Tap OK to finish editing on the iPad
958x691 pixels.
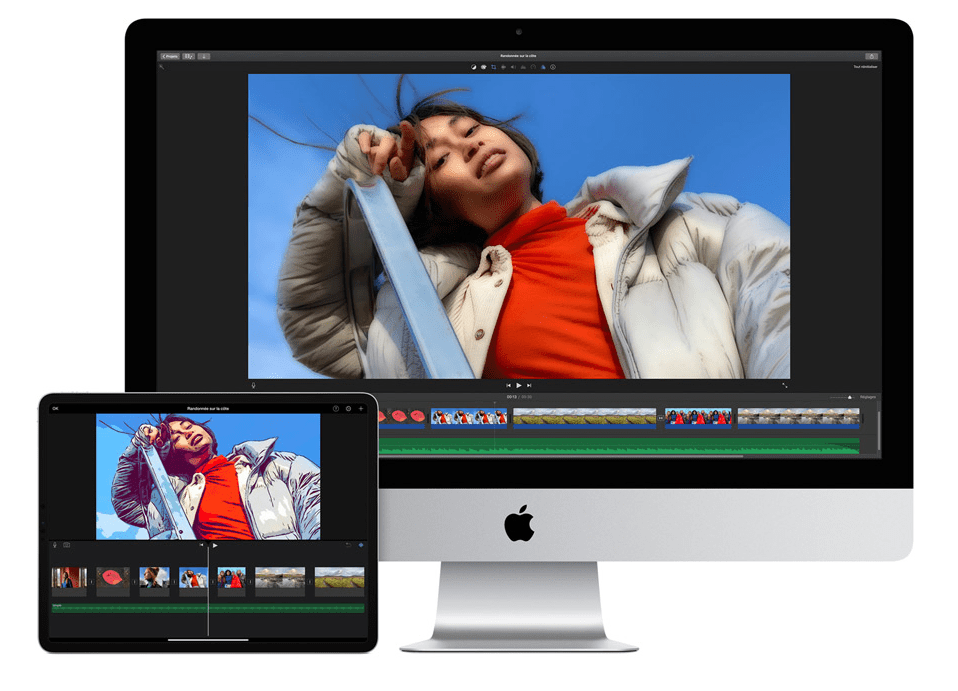(x=55, y=408)
